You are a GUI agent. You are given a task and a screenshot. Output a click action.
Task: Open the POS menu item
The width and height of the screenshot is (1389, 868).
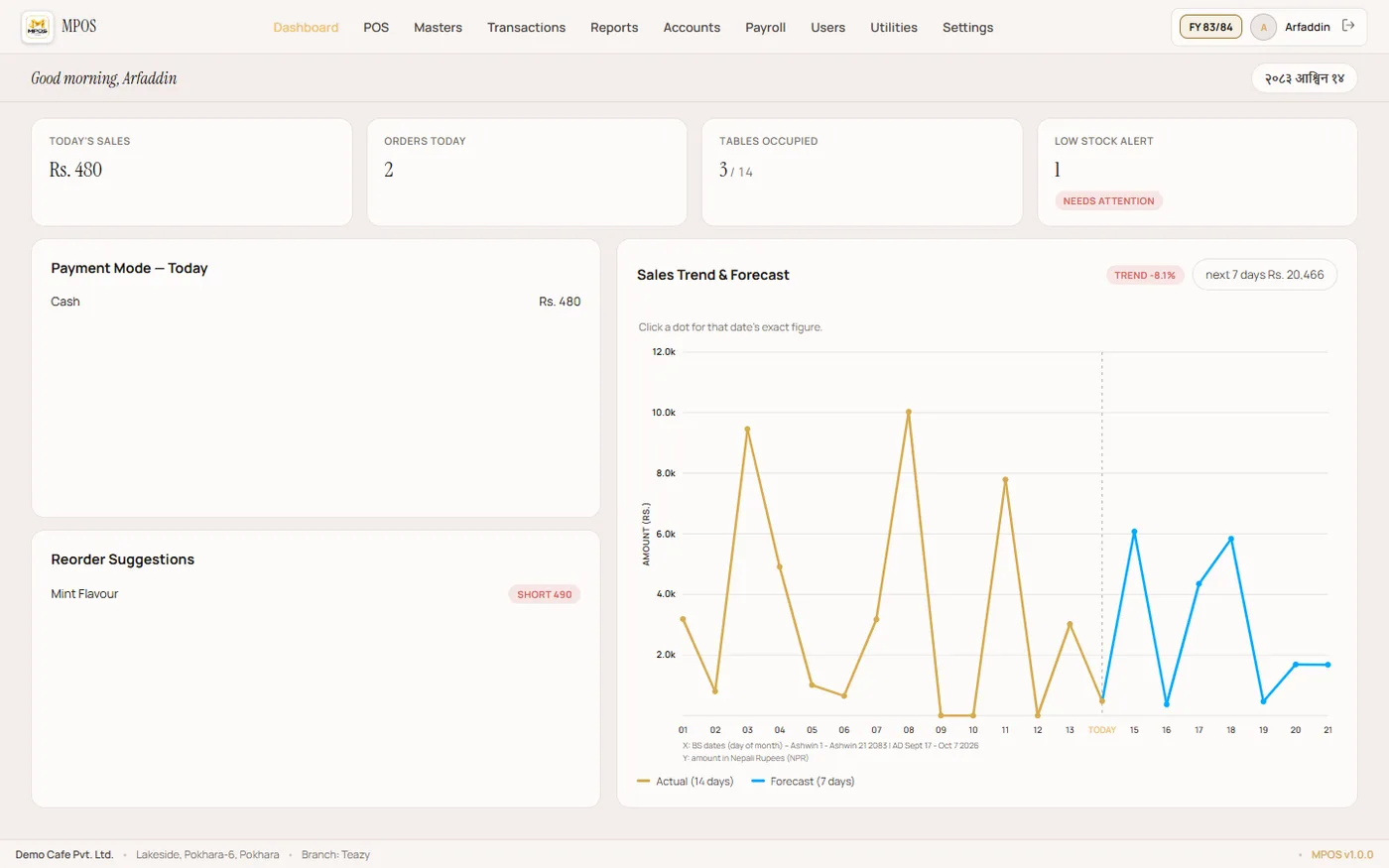[x=376, y=28]
